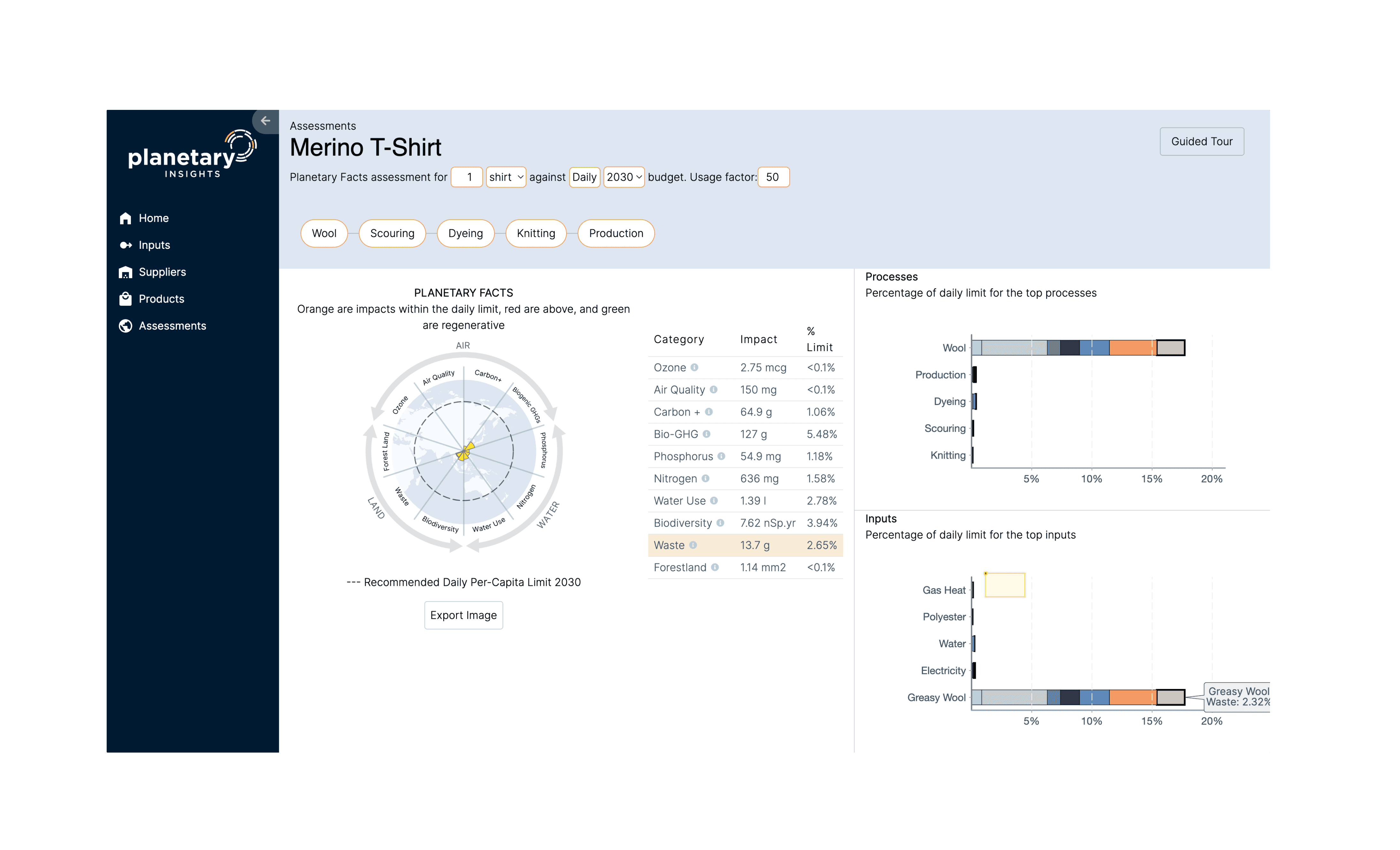Click info icon next to Ozone
1400x850 pixels.
694,368
